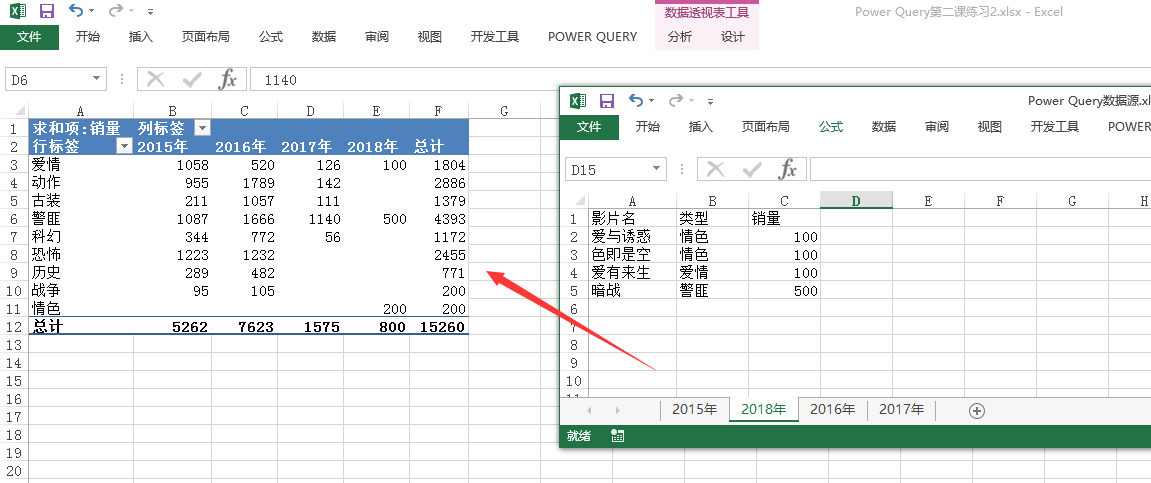Open 公式 tab in main window
This screenshot has height=483, width=1151.
(x=271, y=37)
